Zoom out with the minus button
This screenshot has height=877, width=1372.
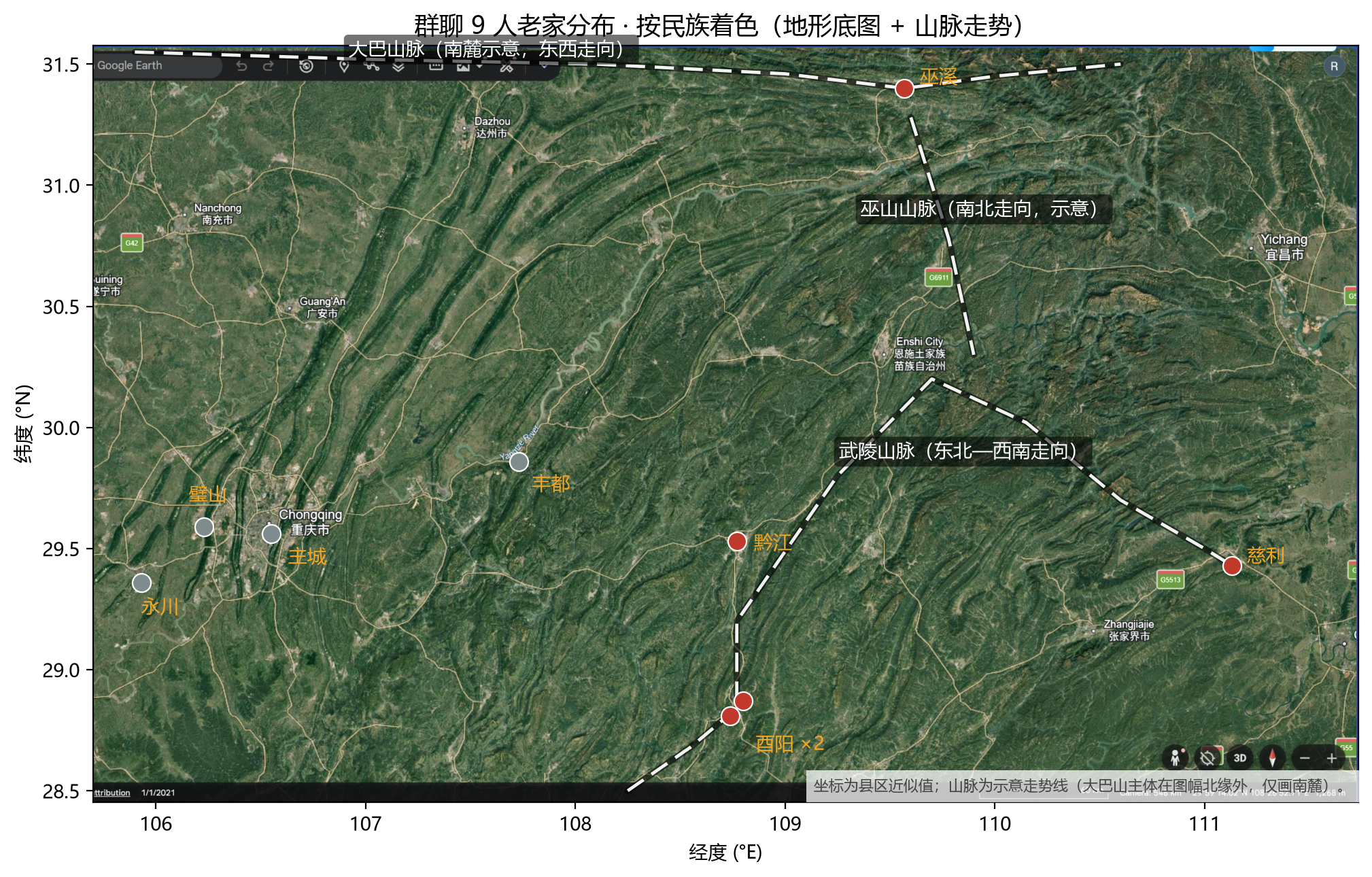tap(1305, 757)
